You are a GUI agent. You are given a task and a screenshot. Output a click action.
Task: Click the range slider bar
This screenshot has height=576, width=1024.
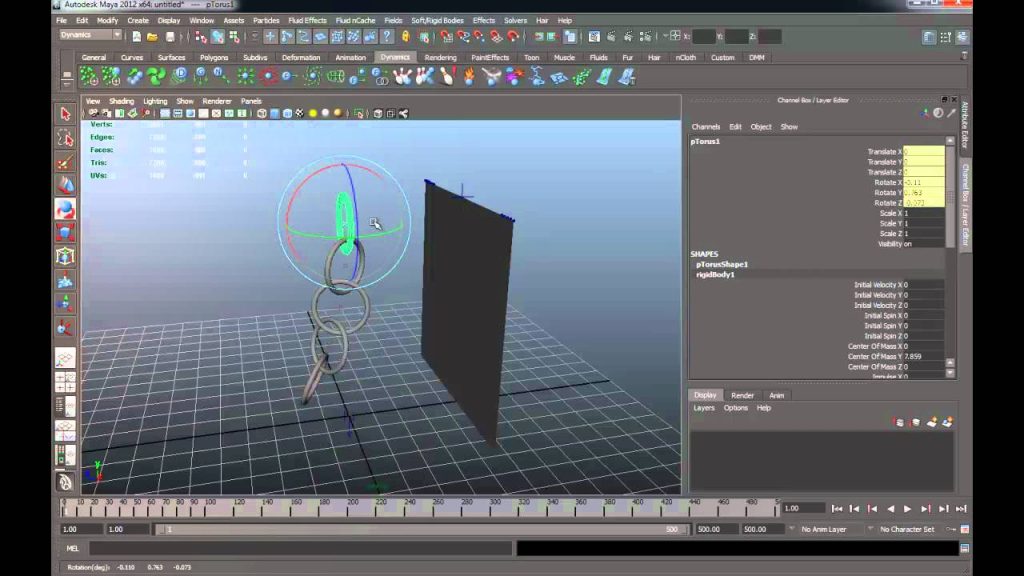click(421, 529)
